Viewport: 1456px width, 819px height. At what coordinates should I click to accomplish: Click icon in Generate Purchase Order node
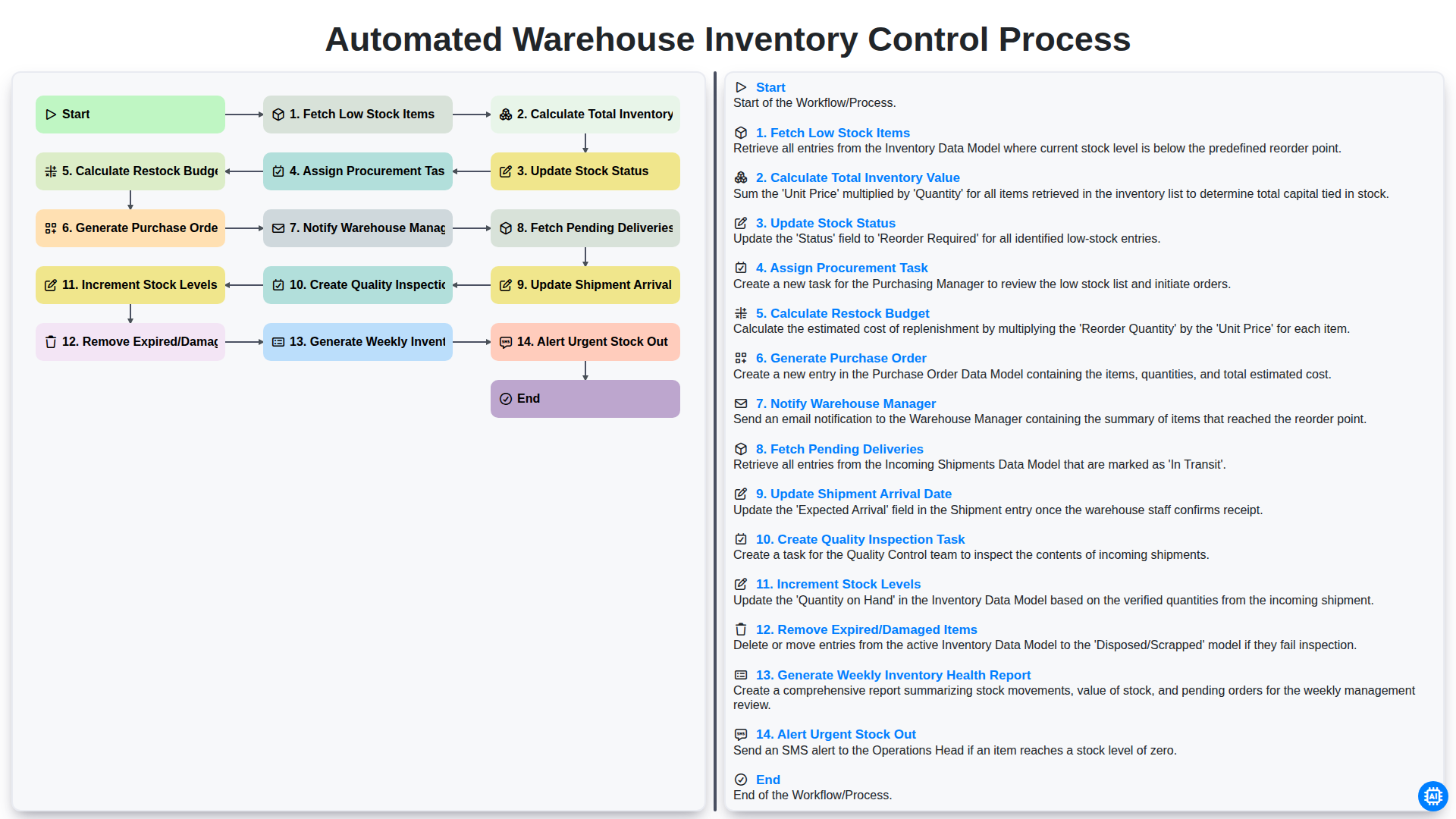[x=51, y=228]
